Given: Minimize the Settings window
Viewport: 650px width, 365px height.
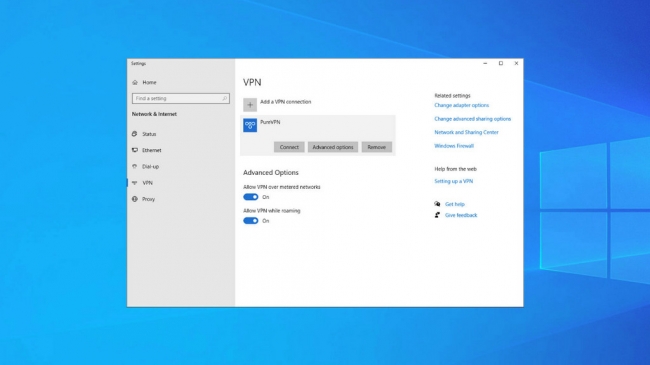Looking at the screenshot, I should point(485,63).
